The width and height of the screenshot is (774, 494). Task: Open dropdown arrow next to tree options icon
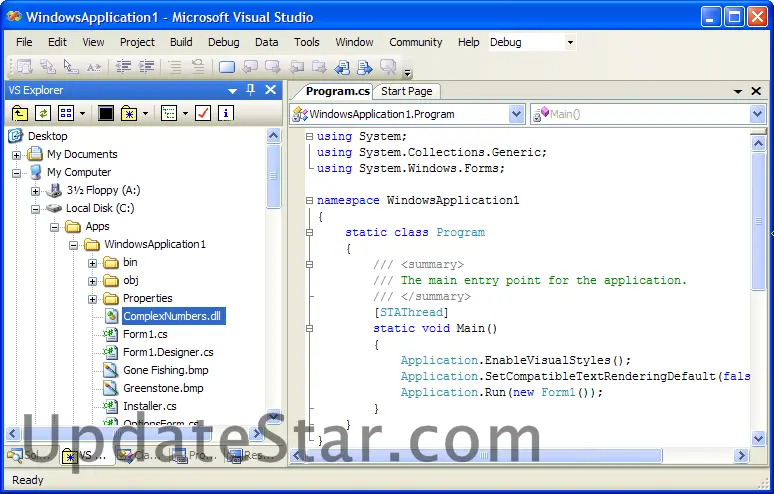tap(185, 114)
